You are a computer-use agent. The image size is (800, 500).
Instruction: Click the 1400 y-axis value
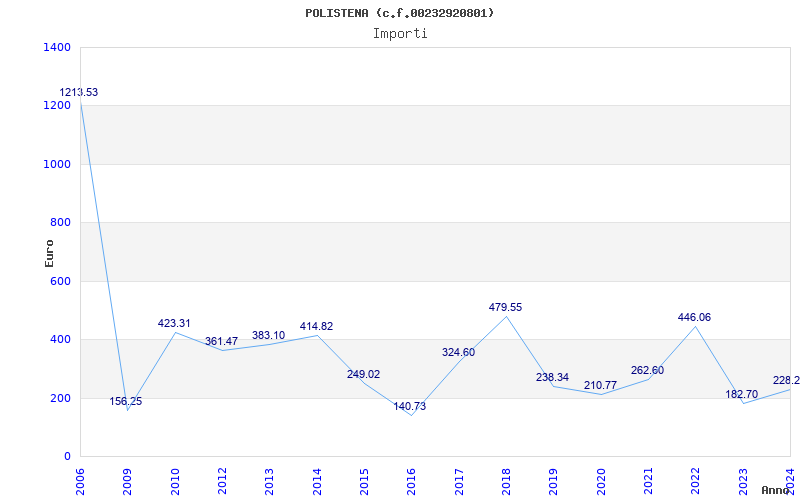57,48
